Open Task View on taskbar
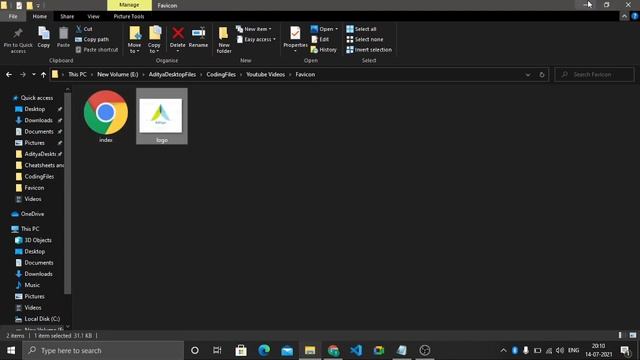 click(217, 350)
